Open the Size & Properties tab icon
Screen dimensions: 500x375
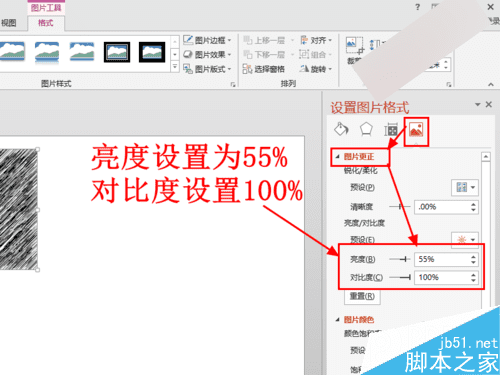pos(391,130)
